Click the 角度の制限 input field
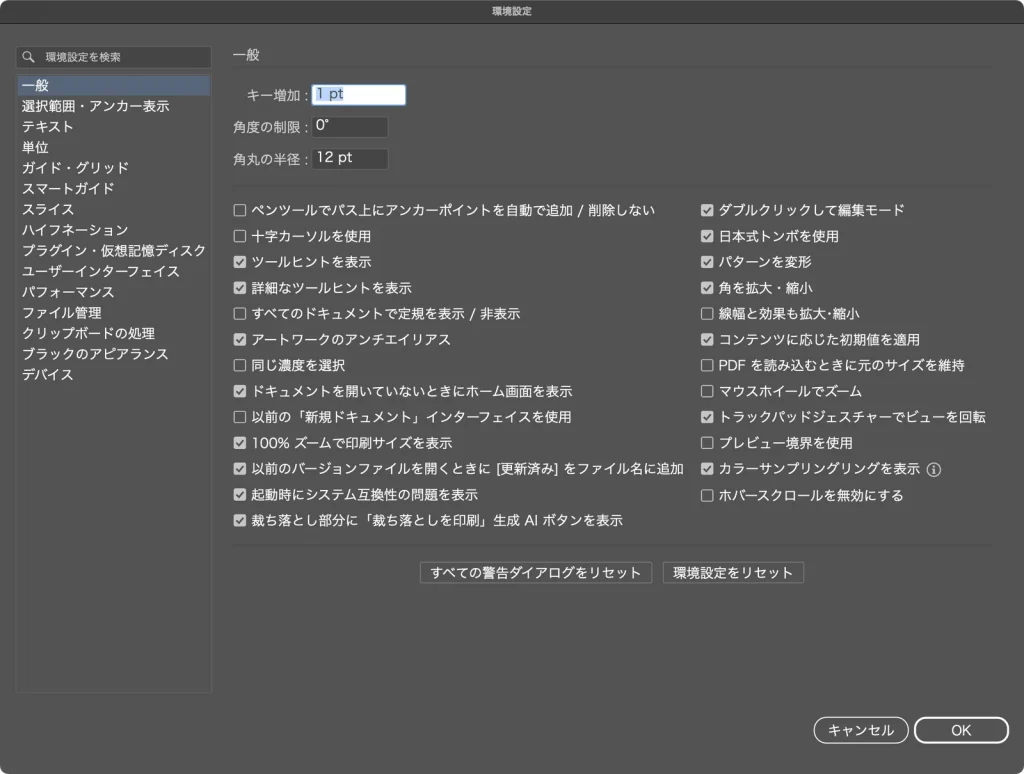The image size is (1024, 774). pyautogui.click(x=350, y=127)
